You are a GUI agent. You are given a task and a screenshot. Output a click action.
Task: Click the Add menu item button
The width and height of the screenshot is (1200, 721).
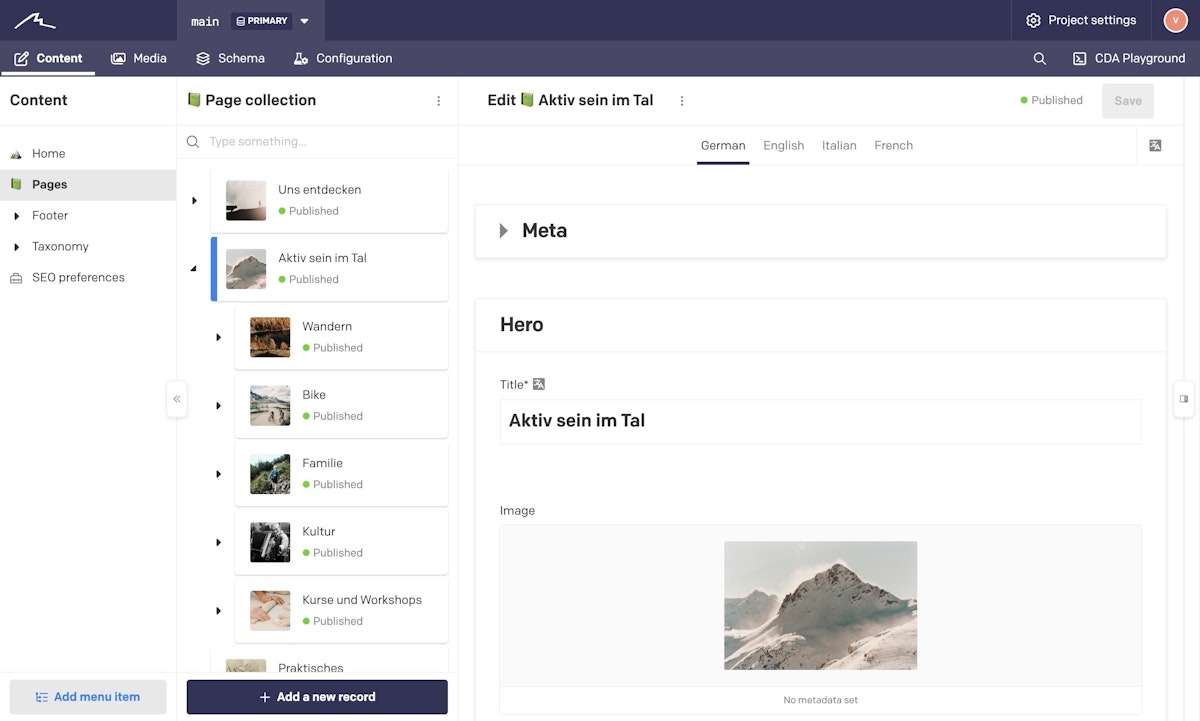88,697
